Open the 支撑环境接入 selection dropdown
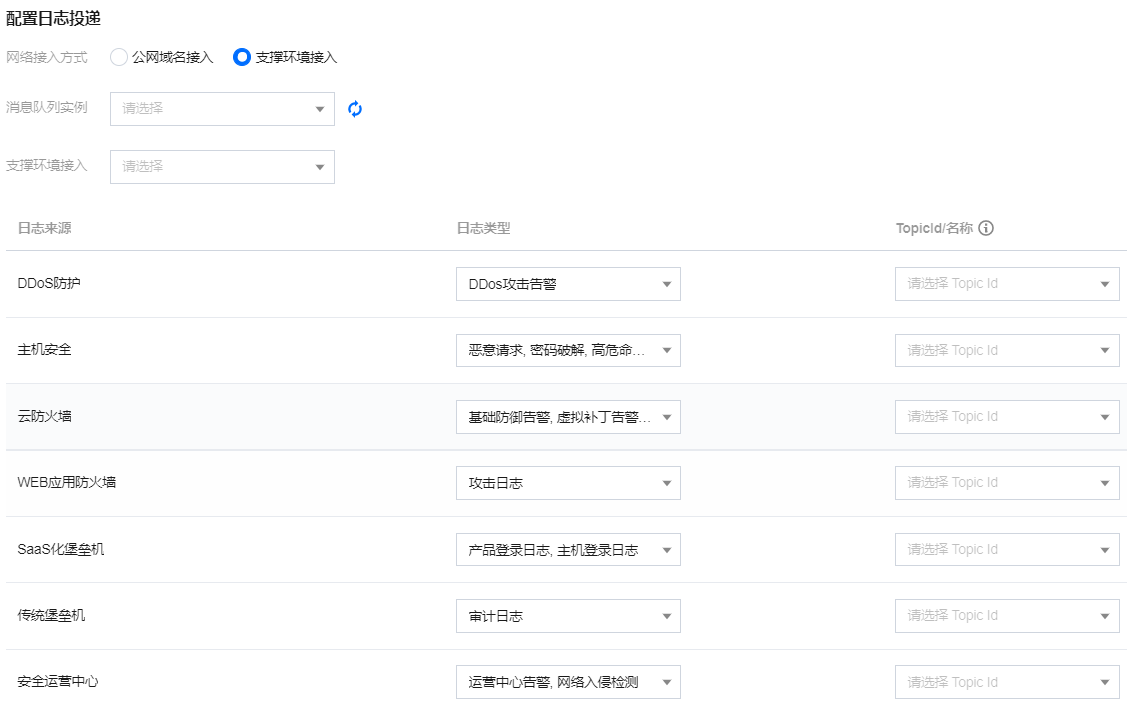This screenshot has height=705, width=1127. tap(222, 167)
